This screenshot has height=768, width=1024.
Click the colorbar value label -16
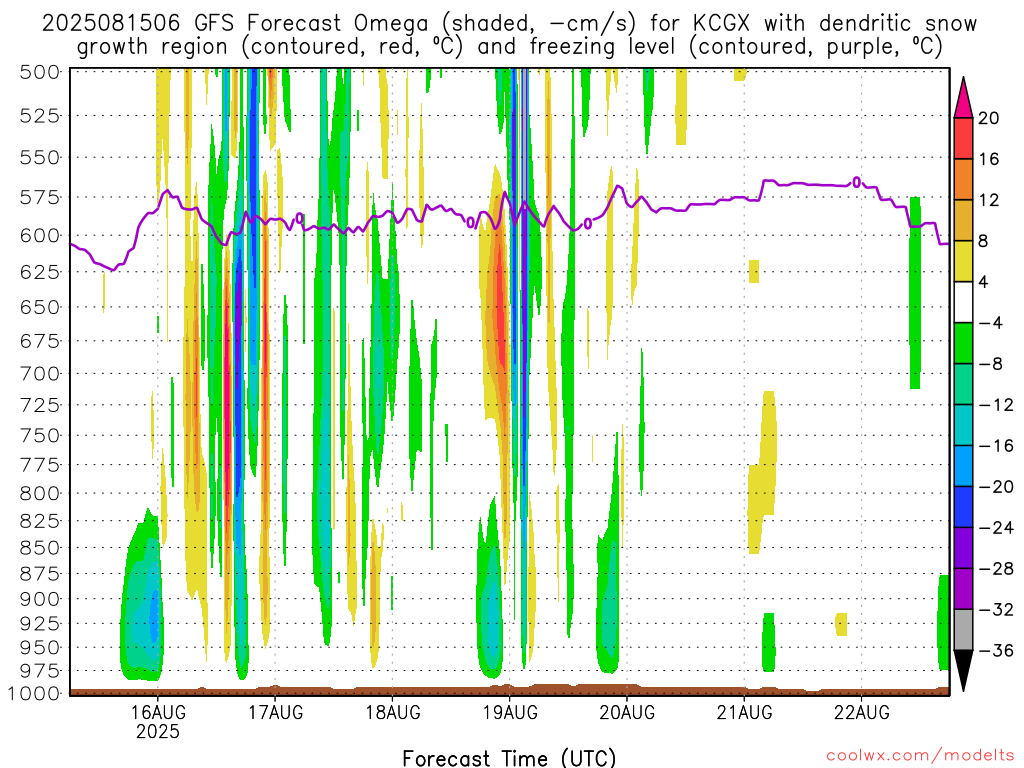point(997,446)
